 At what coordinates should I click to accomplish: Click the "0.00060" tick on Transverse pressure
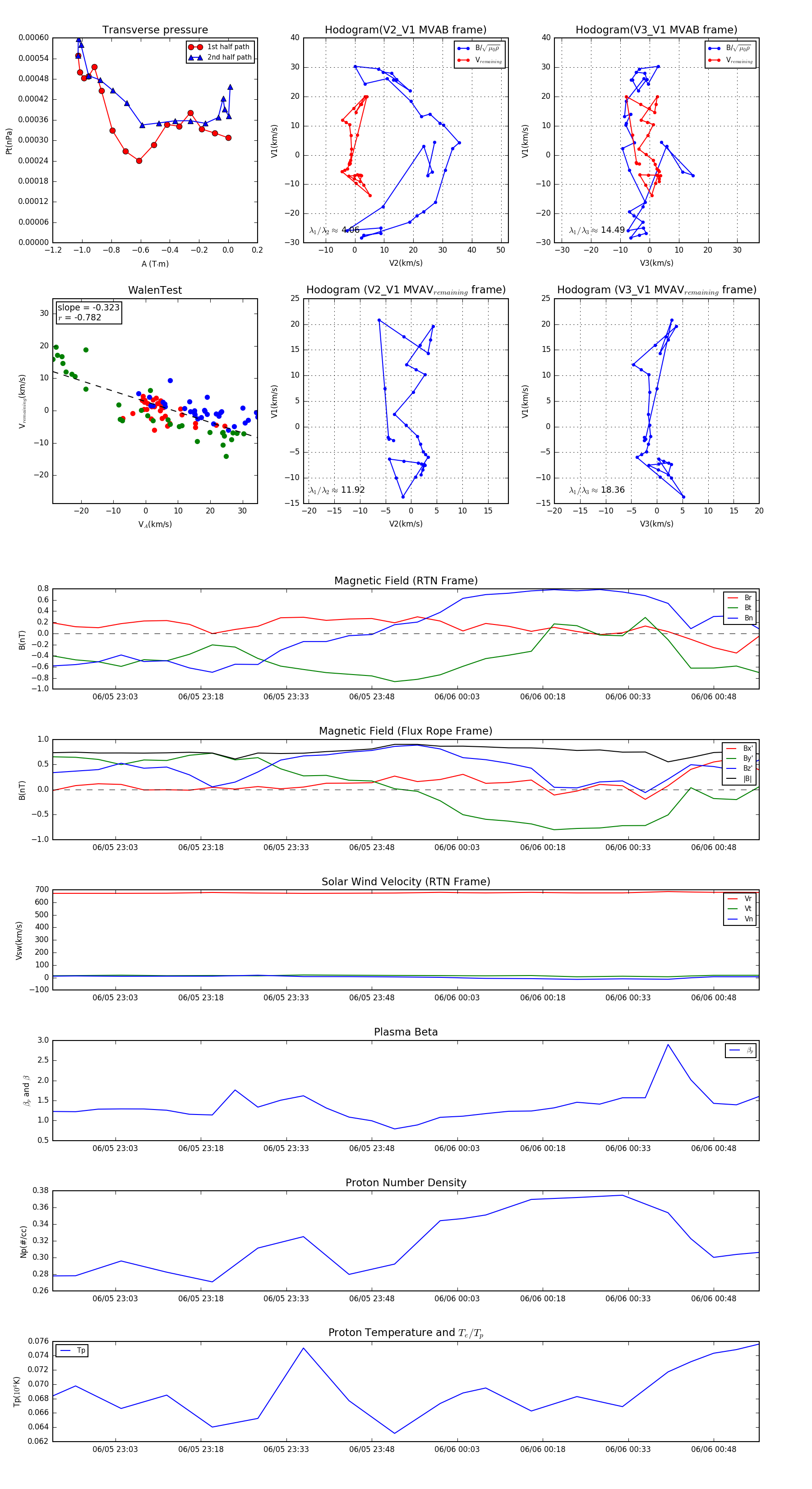(x=33, y=37)
